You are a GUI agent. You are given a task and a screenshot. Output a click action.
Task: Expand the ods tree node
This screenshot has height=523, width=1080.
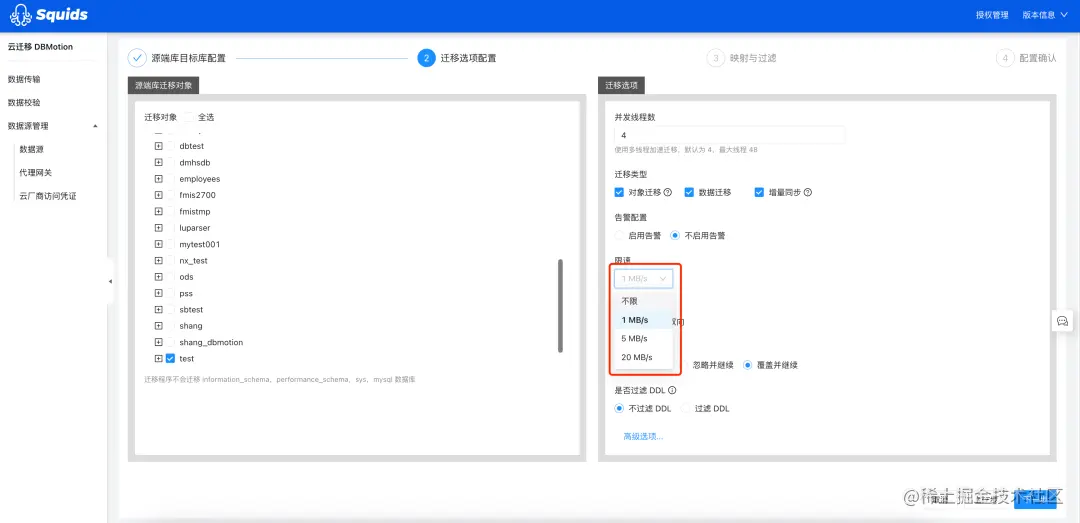158,276
